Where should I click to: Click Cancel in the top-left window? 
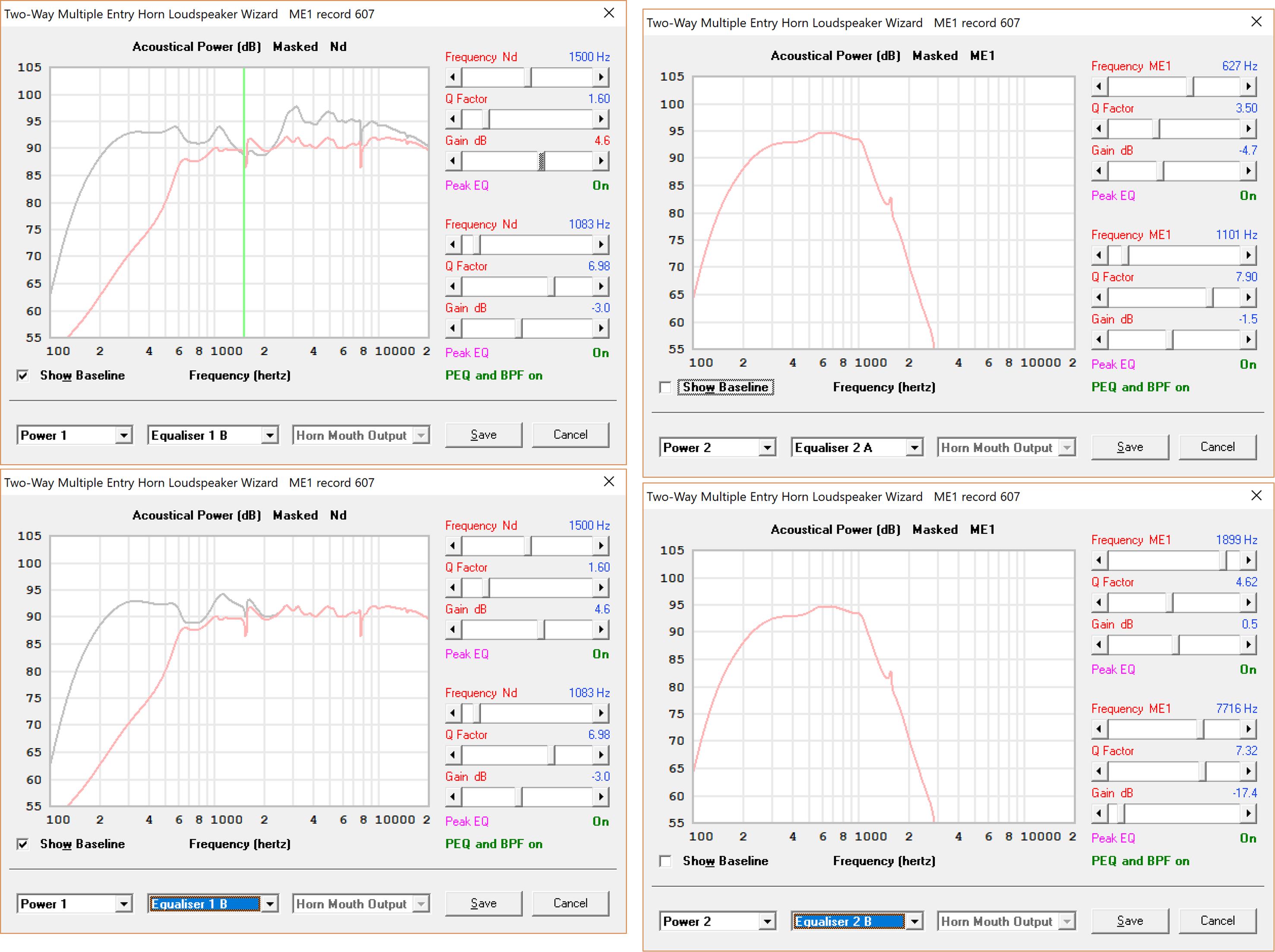(x=570, y=435)
